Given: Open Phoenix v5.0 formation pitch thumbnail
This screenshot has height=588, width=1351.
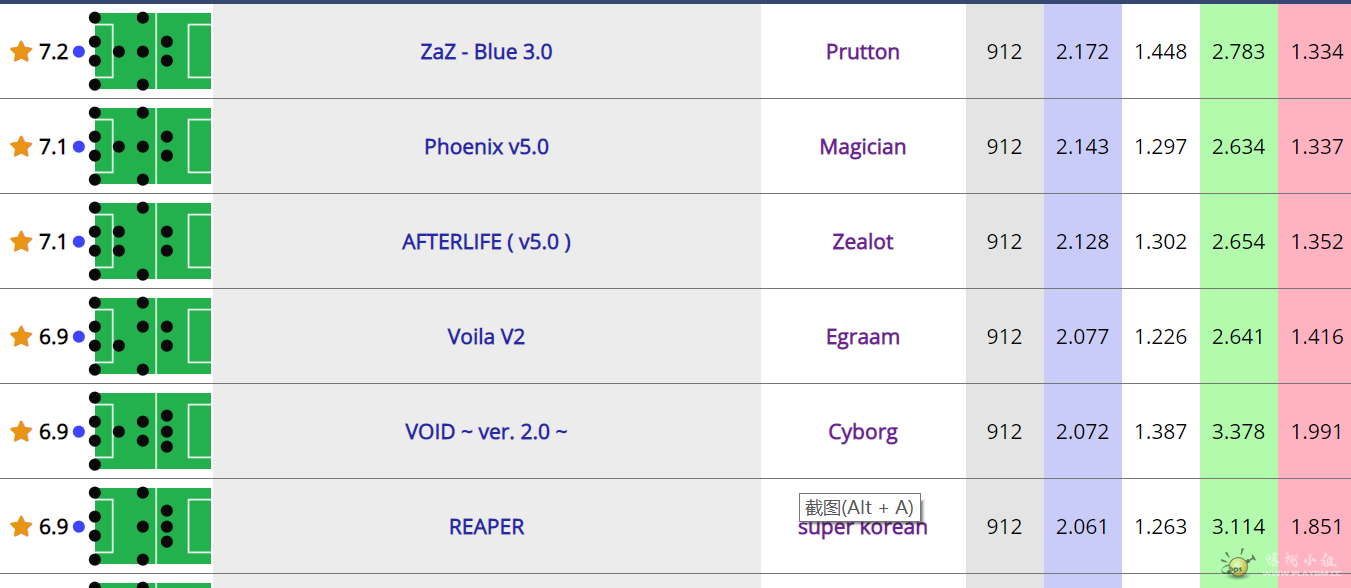Looking at the screenshot, I should tap(150, 146).
